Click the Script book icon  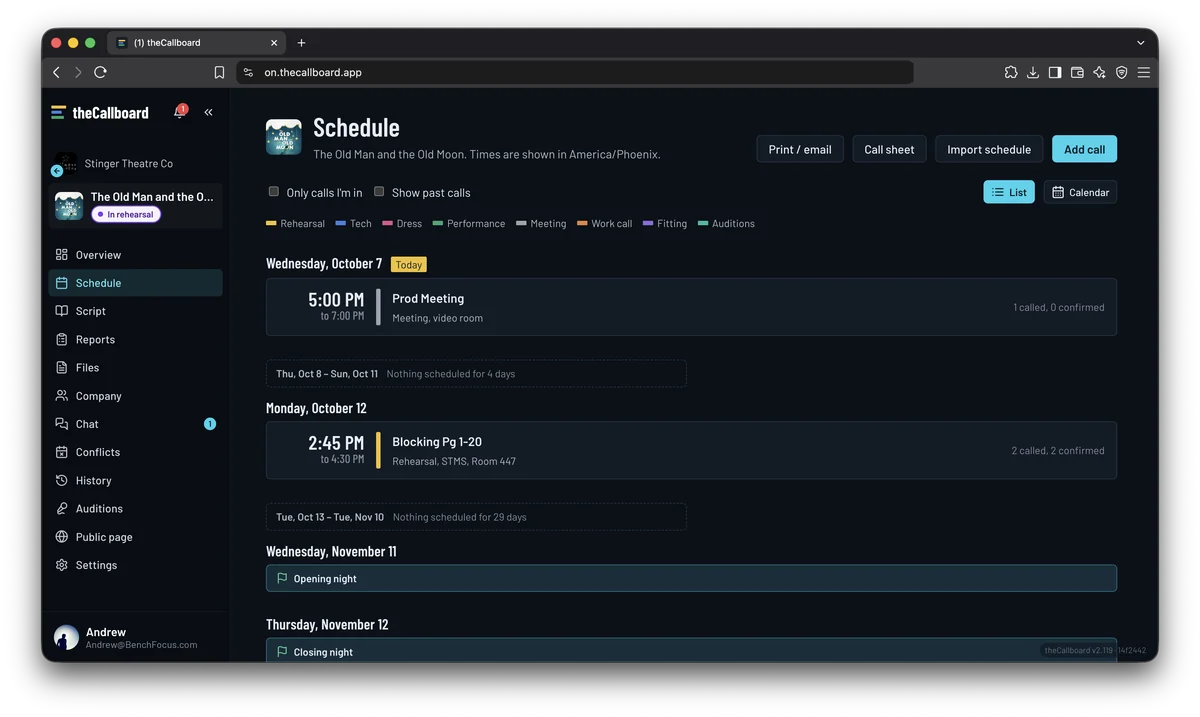(62, 311)
